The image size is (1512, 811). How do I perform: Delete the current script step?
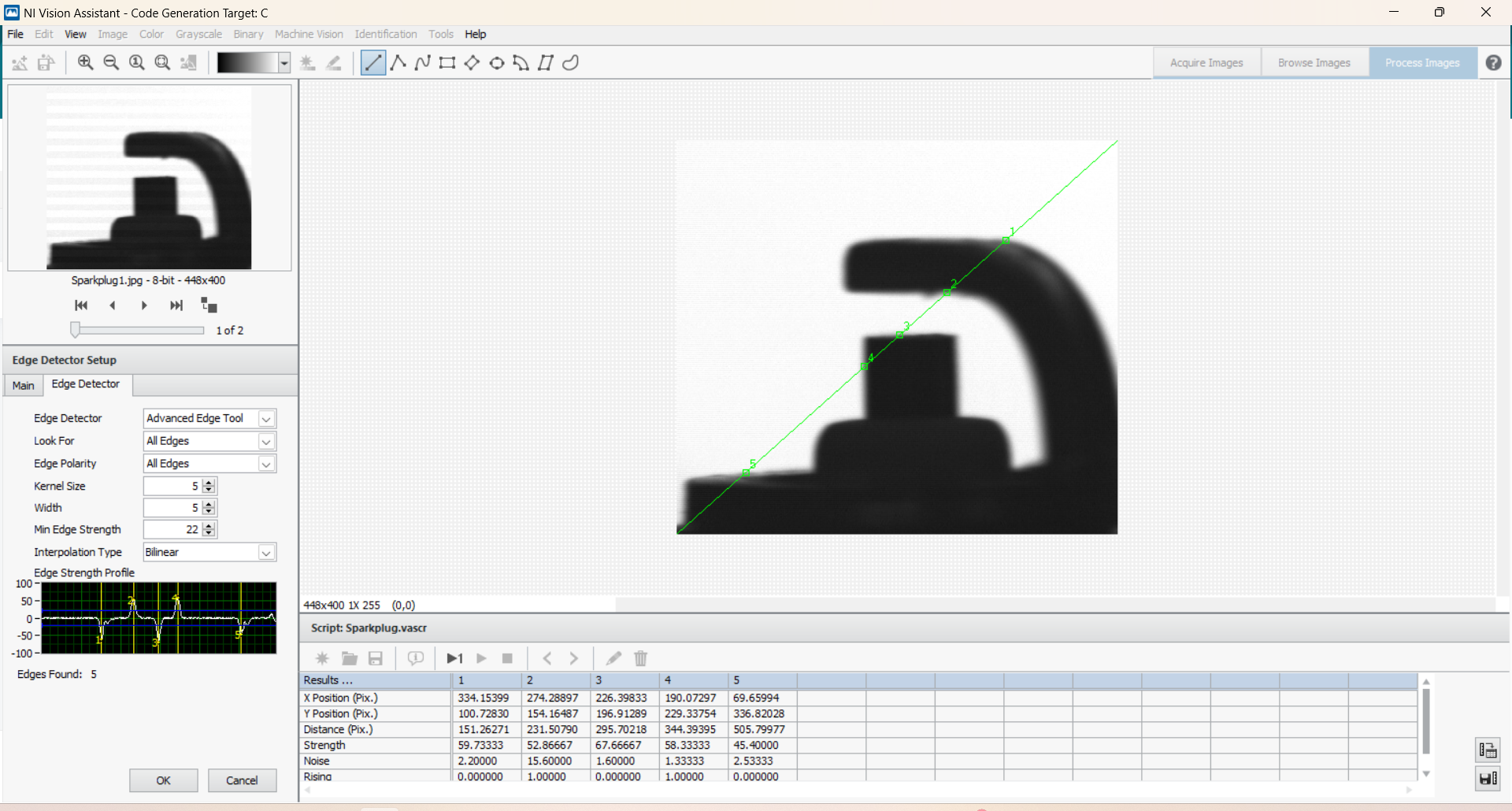[640, 658]
